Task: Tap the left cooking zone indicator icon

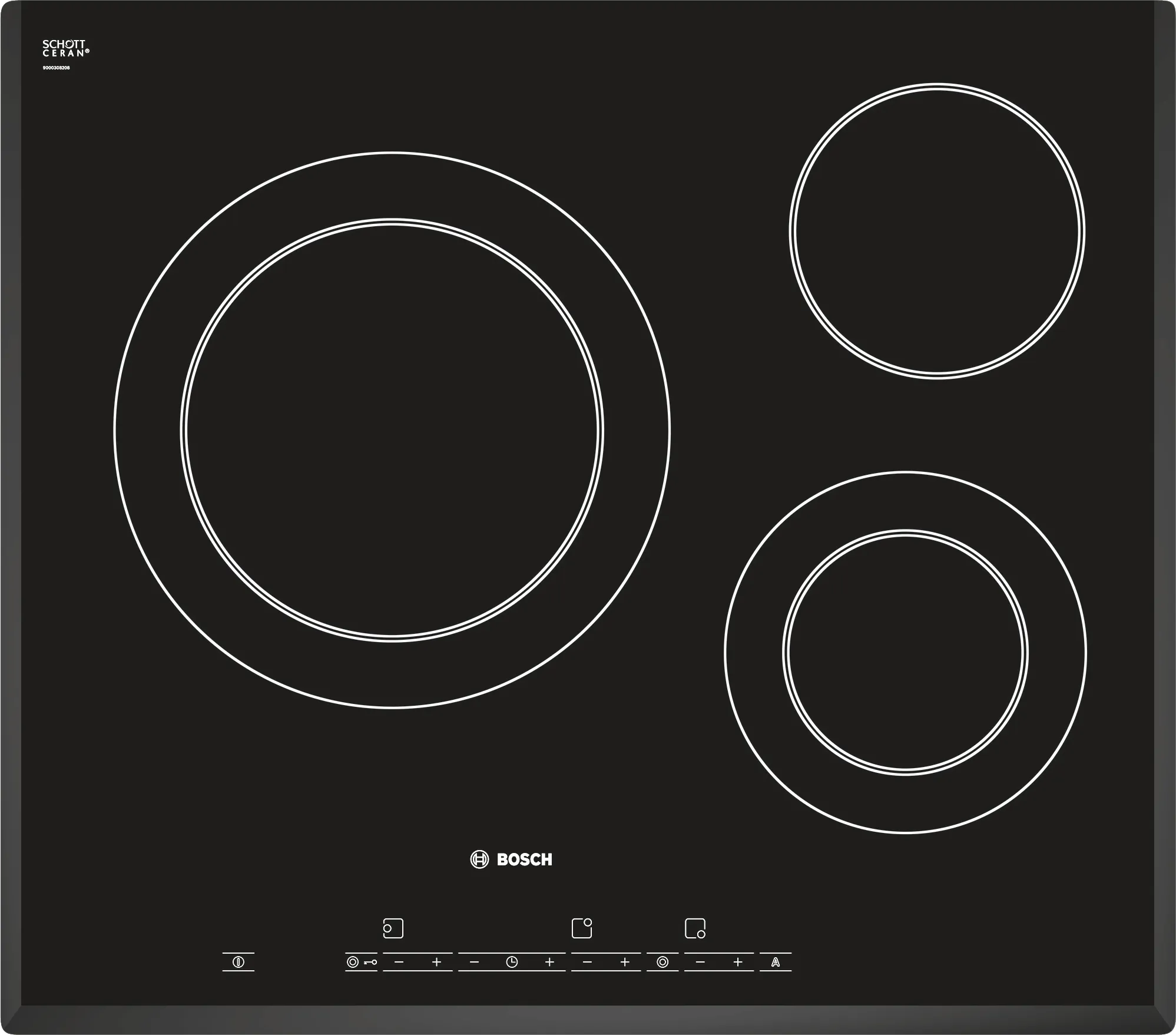Action: click(x=393, y=928)
